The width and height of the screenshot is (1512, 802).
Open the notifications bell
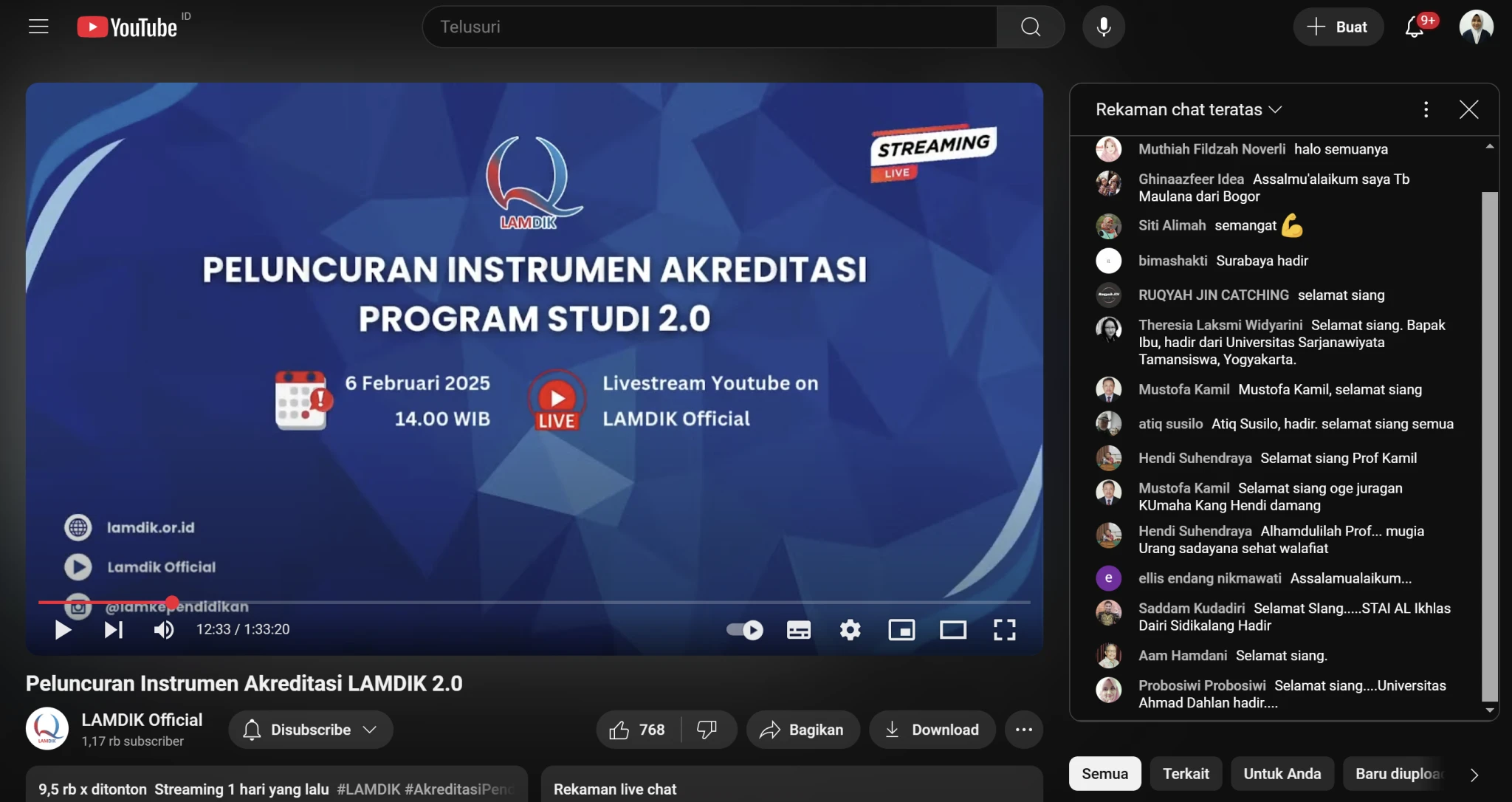(1414, 27)
